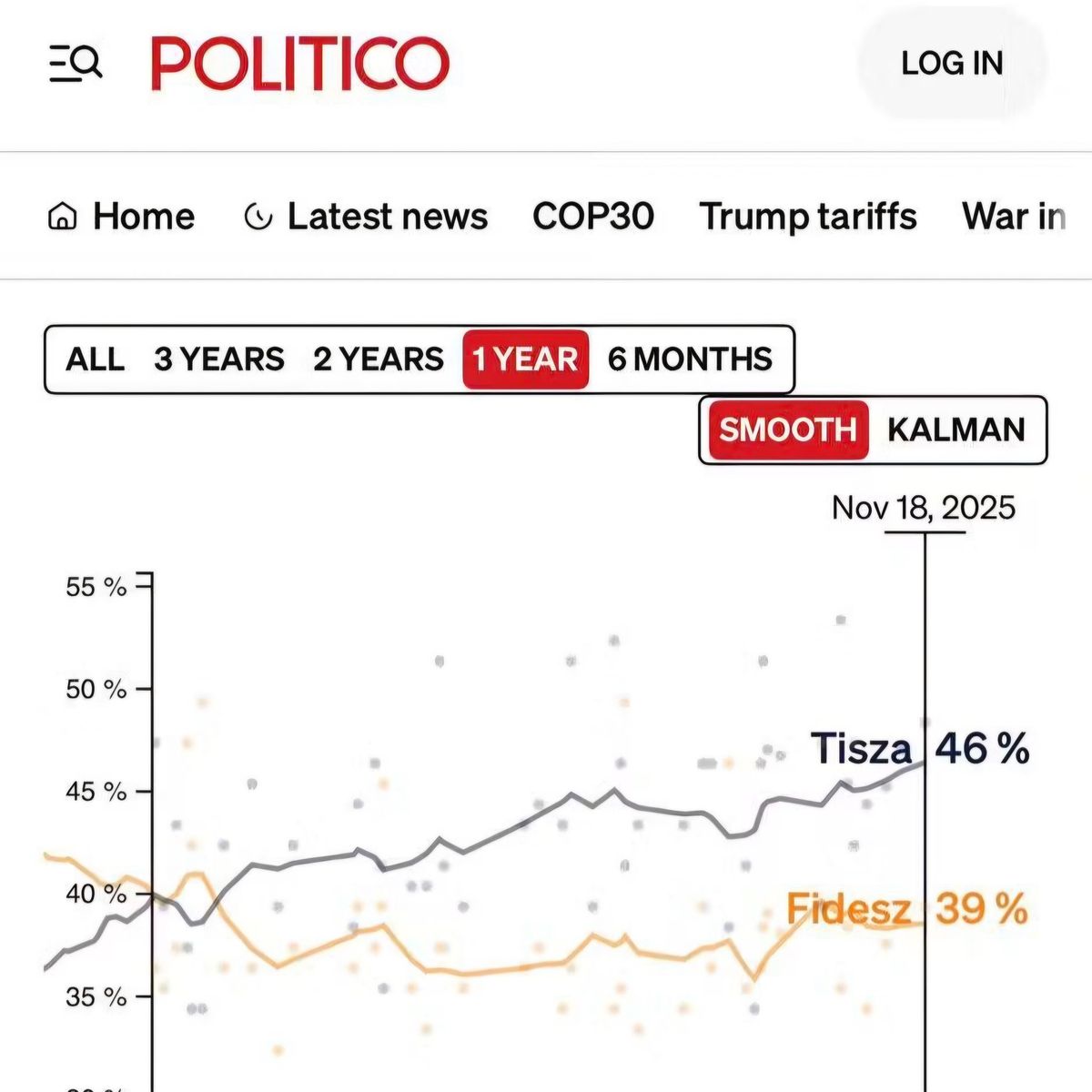Open the COP30 nav item
Image resolution: width=1092 pixels, height=1092 pixels.
[x=593, y=217]
